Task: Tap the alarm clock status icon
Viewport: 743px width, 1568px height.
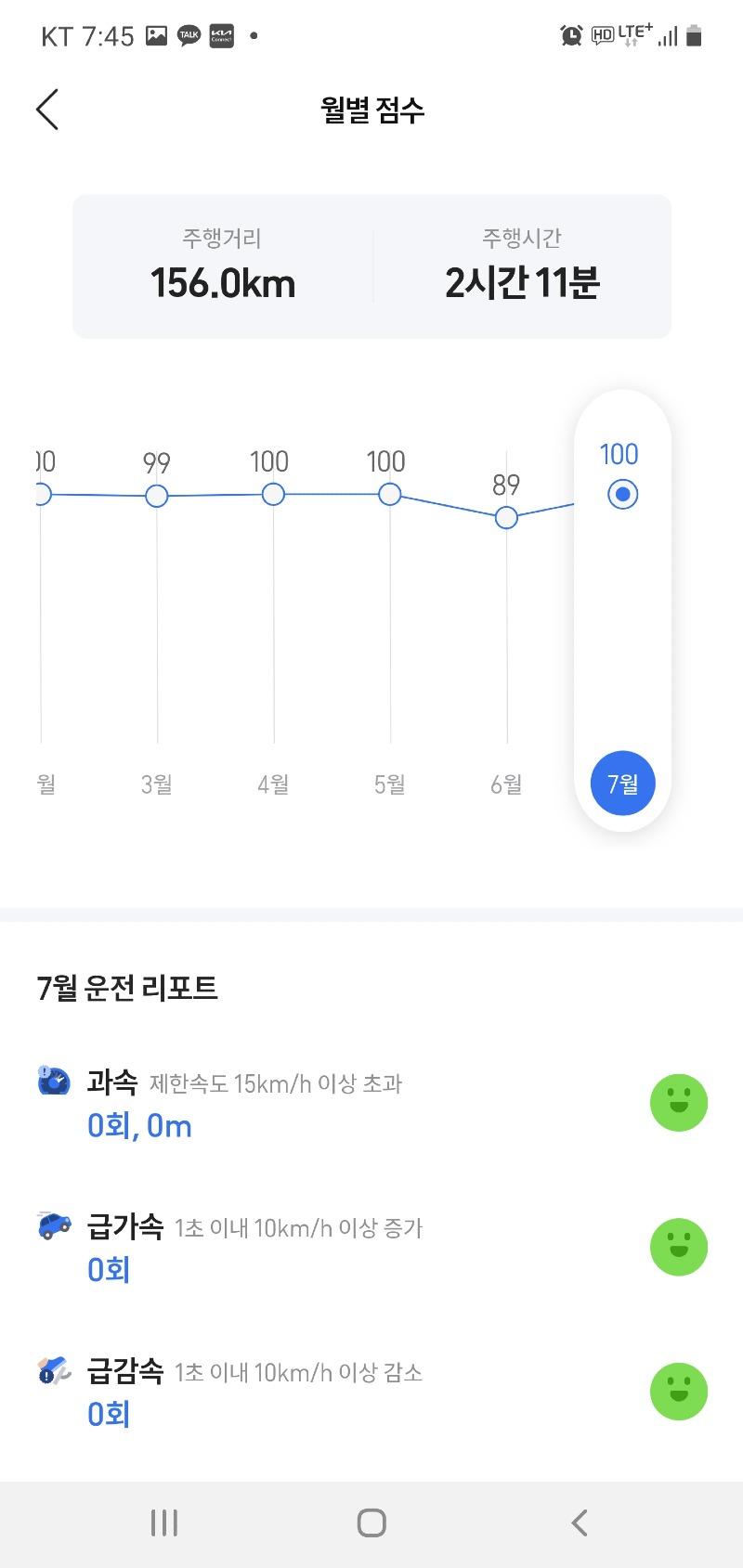Action: click(x=571, y=36)
